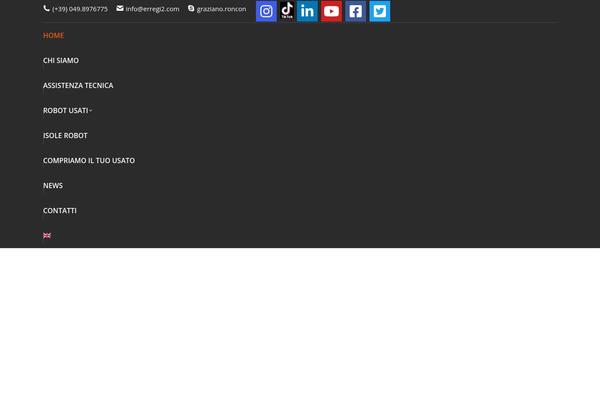Open the Facebook social icon
The height and width of the screenshot is (400, 600).
pos(355,11)
